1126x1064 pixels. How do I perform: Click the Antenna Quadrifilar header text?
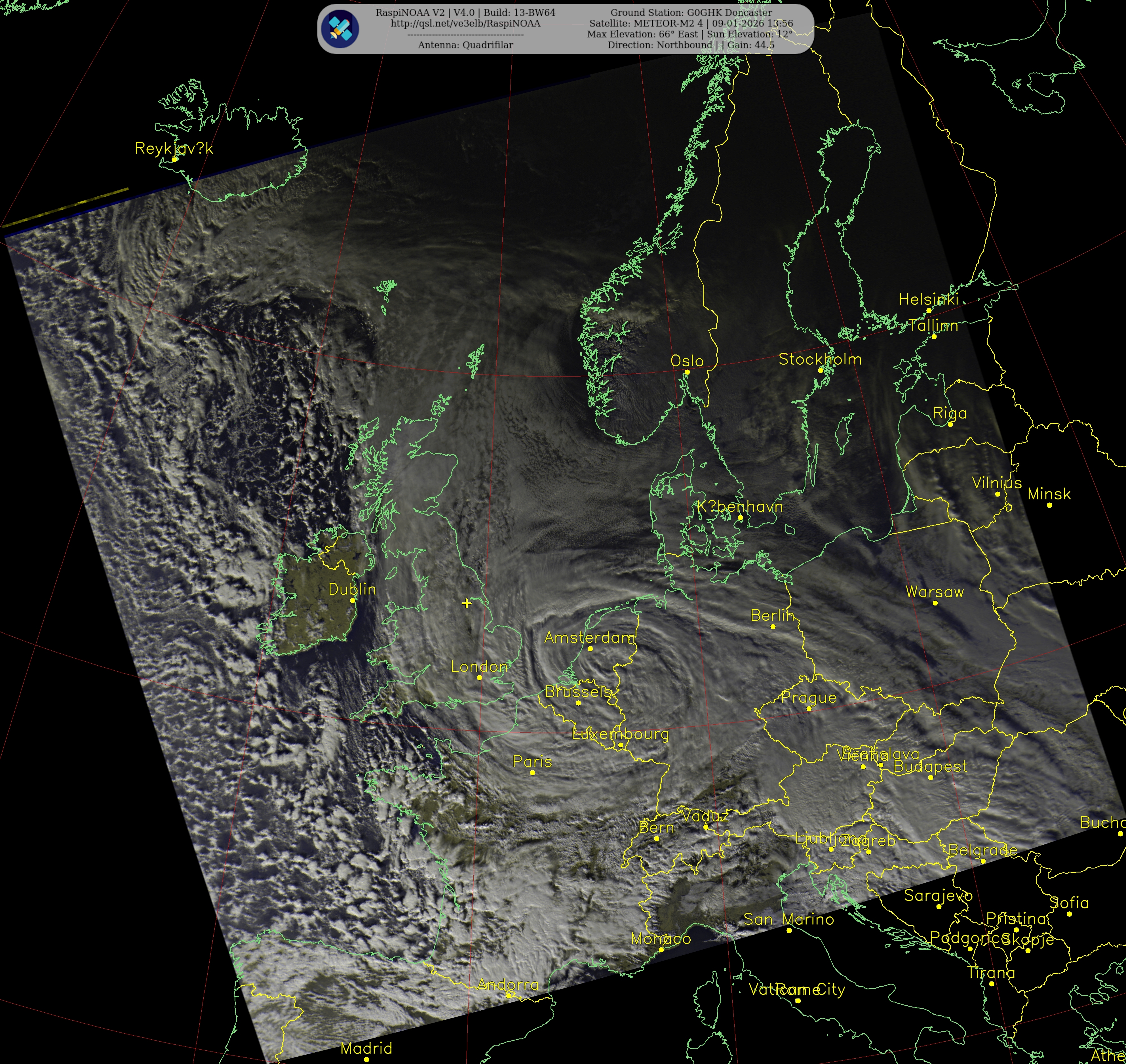point(465,45)
